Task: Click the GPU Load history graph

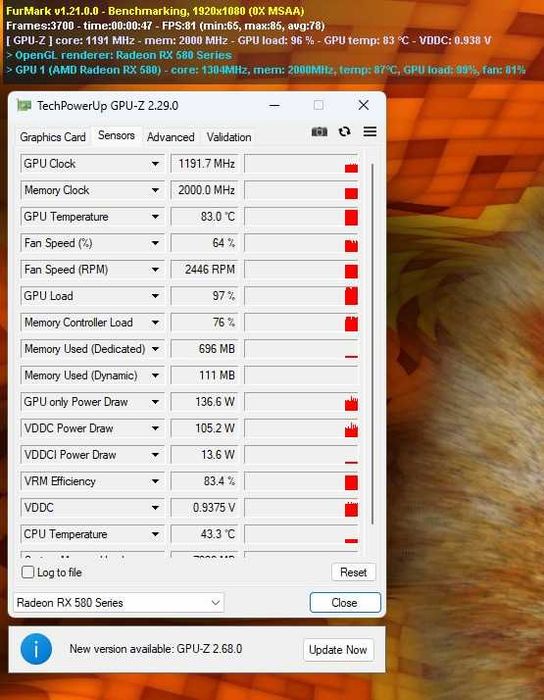Action: [x=302, y=296]
